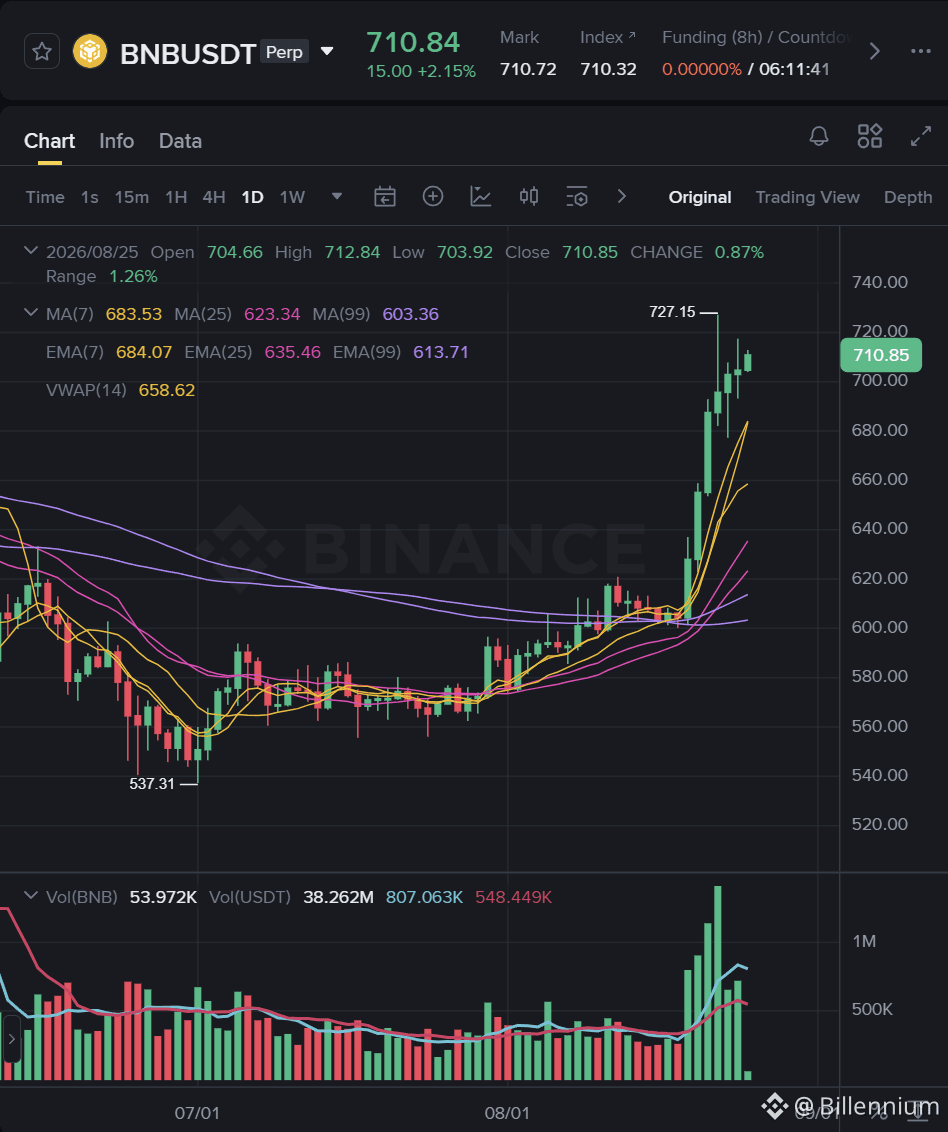Click the toolbar right chevron for more tools
Screen dimensions: 948x1132
coord(622,196)
